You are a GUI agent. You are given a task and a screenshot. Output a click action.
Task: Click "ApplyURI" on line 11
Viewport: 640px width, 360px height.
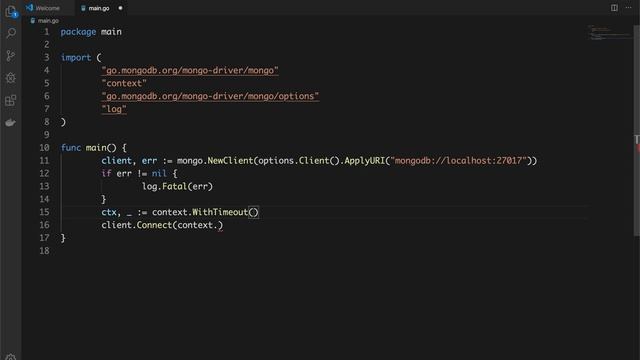pyautogui.click(x=364, y=161)
